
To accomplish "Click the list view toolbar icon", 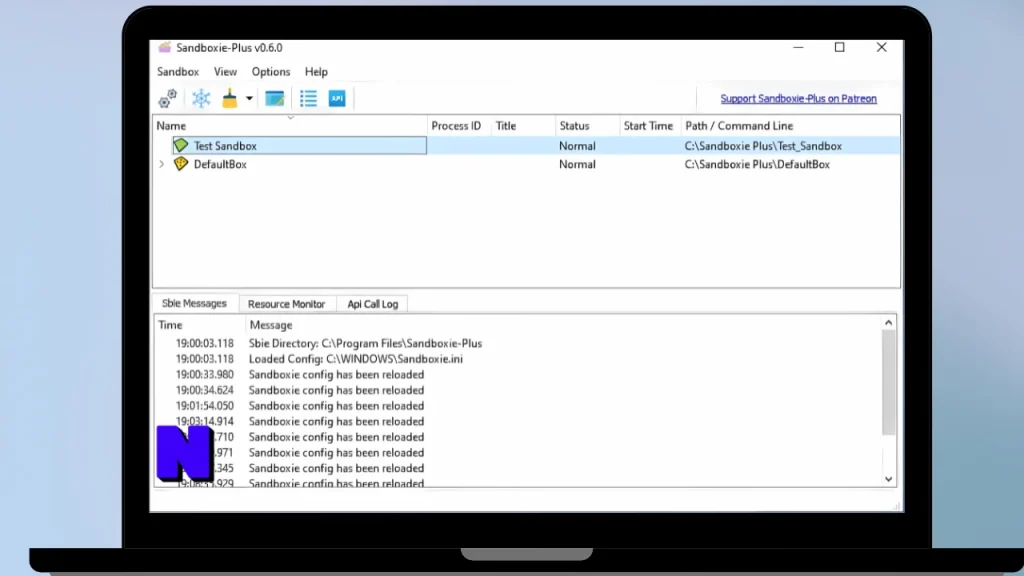I will click(x=308, y=99).
